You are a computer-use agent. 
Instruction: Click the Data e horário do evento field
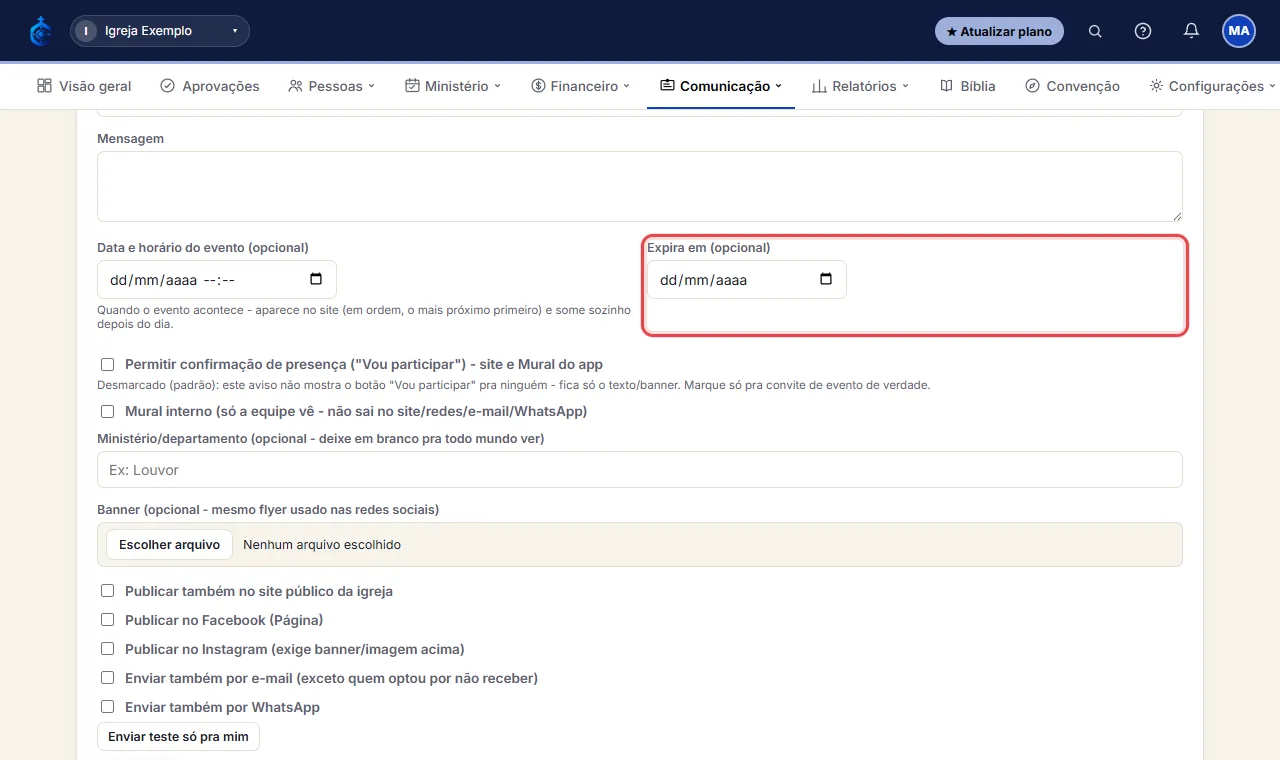click(217, 280)
